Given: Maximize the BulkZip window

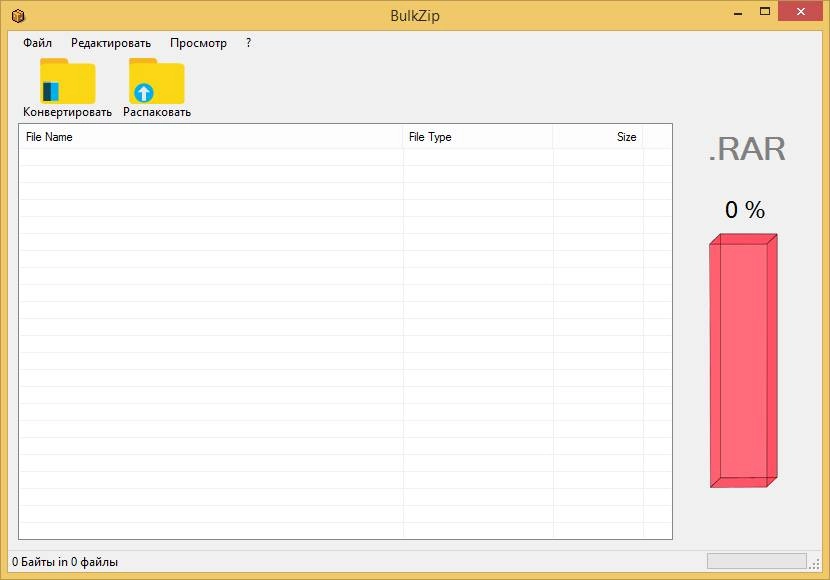Looking at the screenshot, I should [764, 12].
